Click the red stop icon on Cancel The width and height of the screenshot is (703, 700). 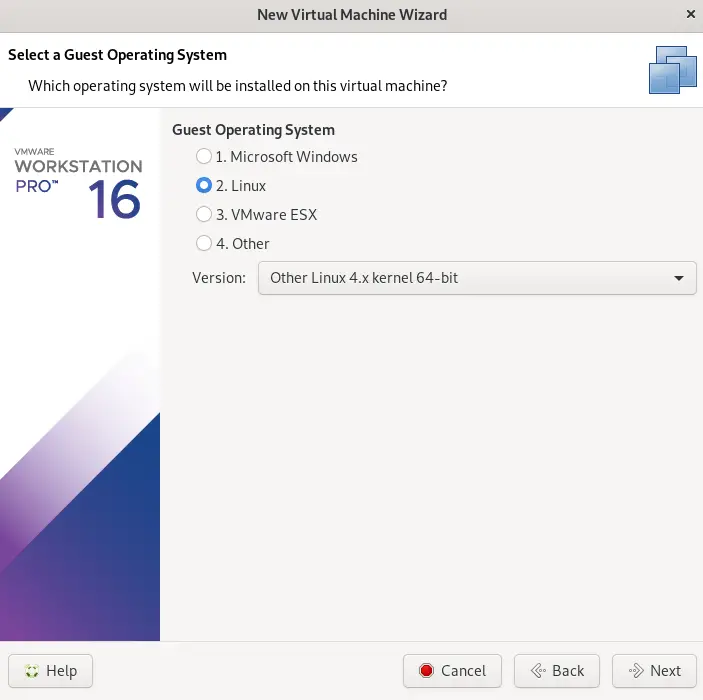[426, 671]
